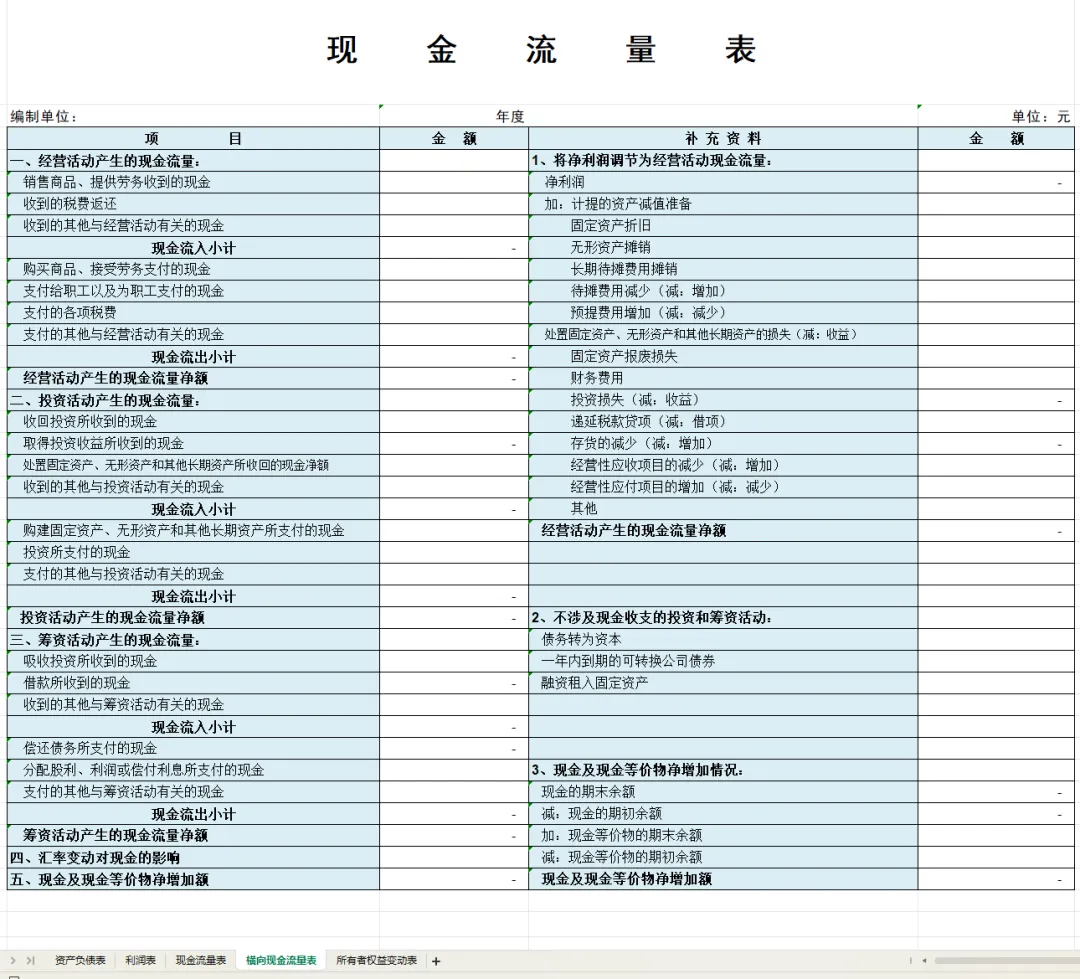Select 1、将净利润调节为经营活动现金流量 heading
Viewport: 1080px width, 979px height.
pos(723,161)
